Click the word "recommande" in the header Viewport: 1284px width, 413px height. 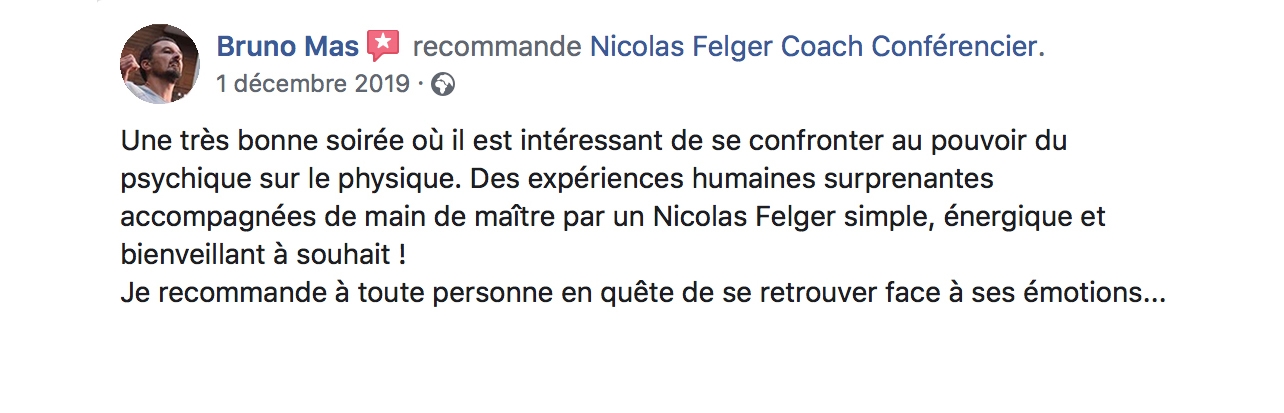tap(497, 46)
